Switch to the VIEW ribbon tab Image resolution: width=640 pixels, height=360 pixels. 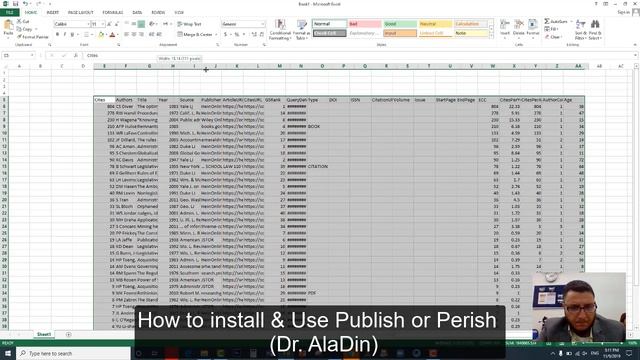point(179,13)
